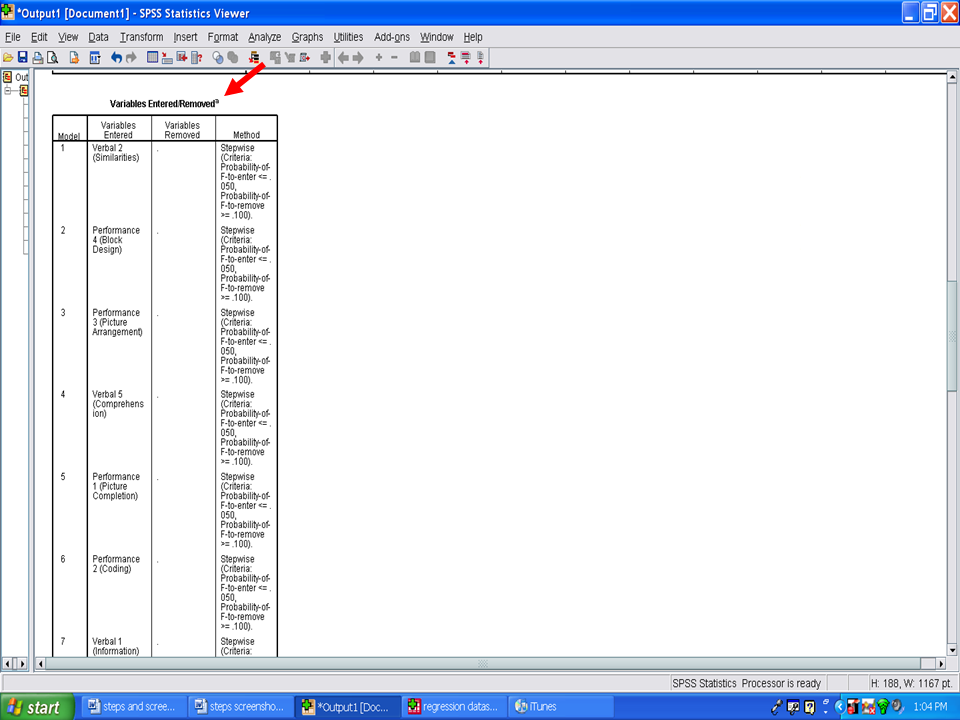
Task: Click the Print icon in toolbar
Action: (x=37, y=58)
